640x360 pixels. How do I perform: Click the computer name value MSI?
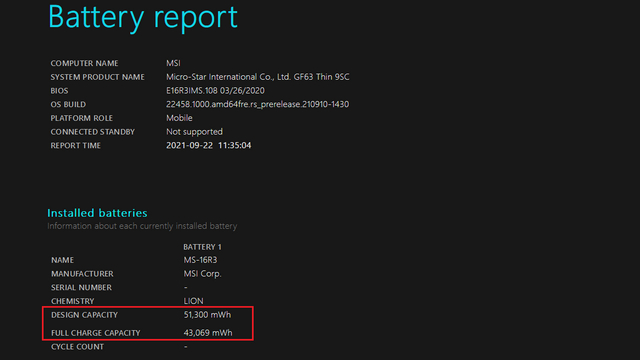173,63
